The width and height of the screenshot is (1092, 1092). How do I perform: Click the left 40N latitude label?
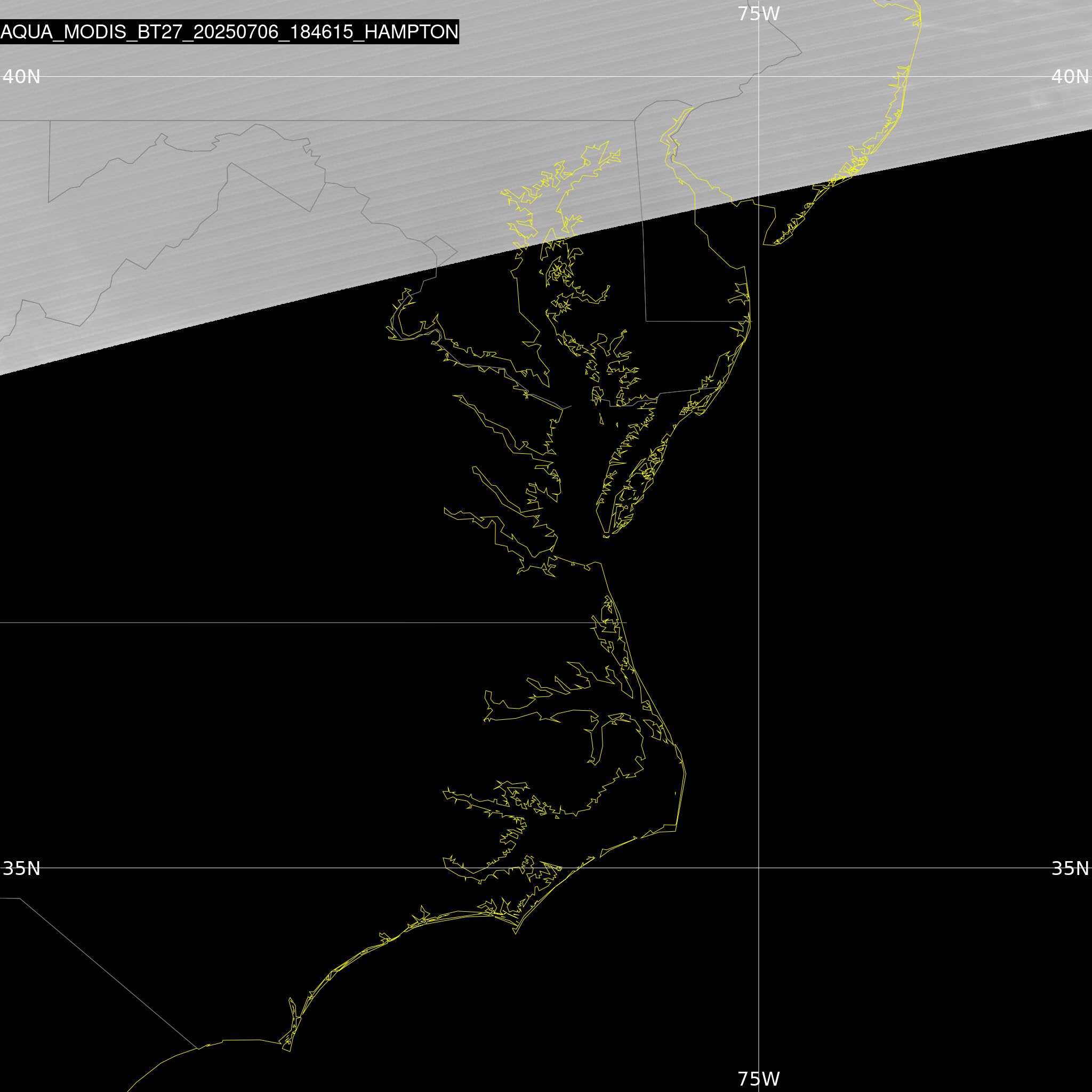pyautogui.click(x=21, y=76)
